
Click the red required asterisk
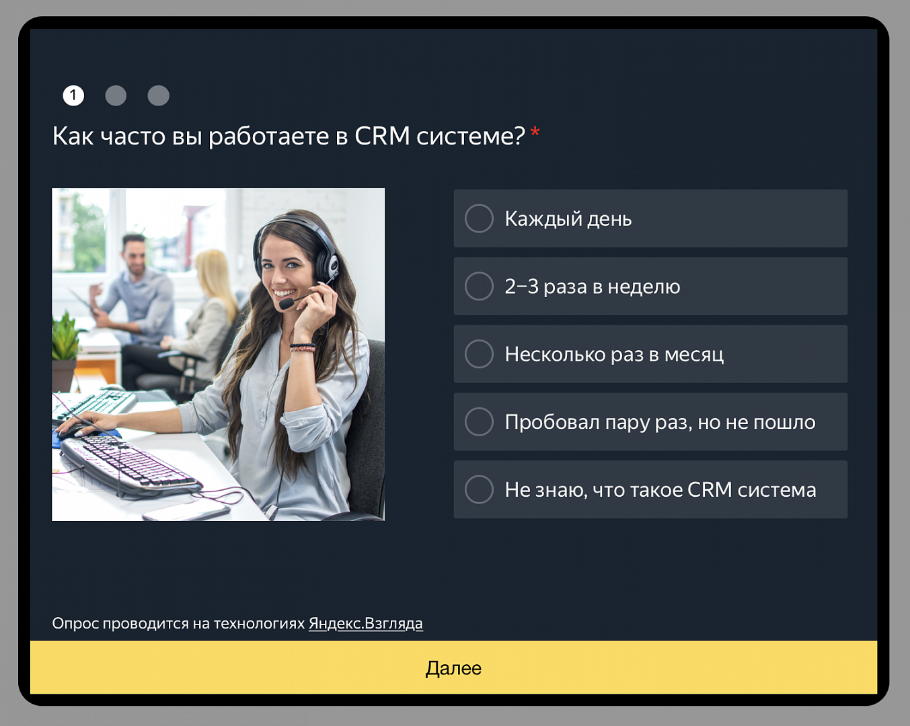pyautogui.click(x=535, y=133)
